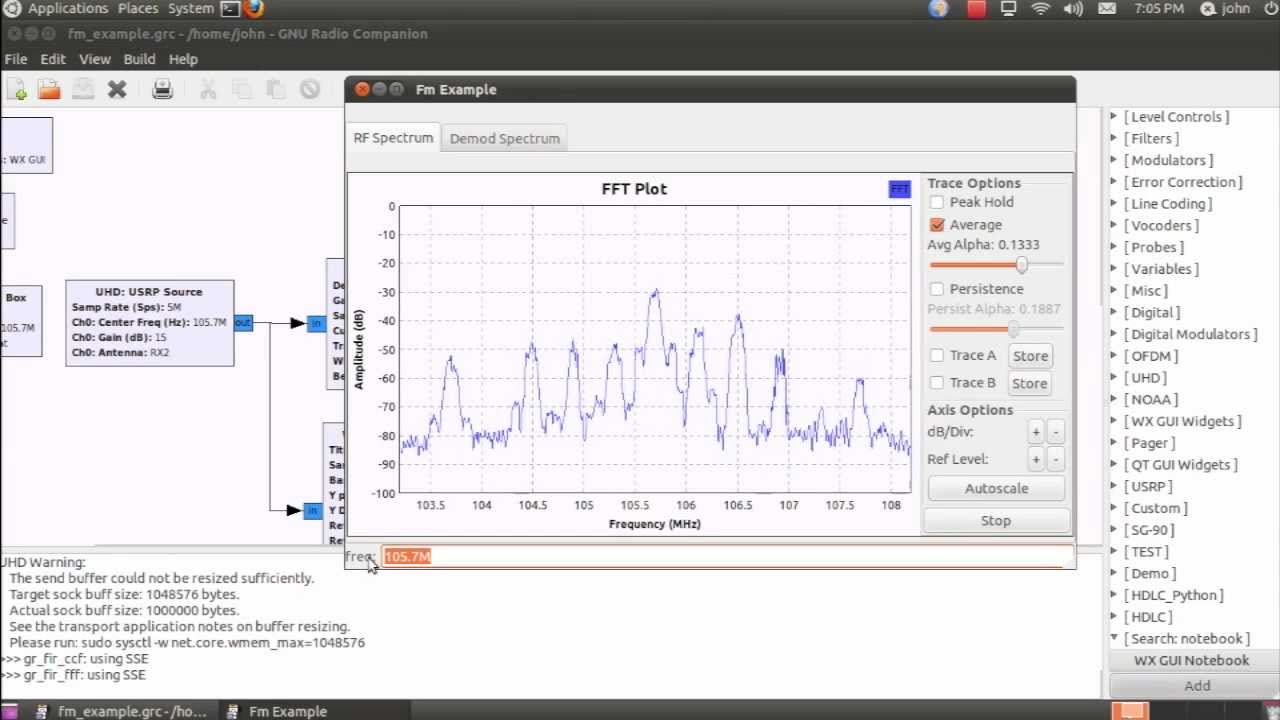Viewport: 1280px width, 720px height.
Task: Expand the Modulators category
Action: click(x=1114, y=160)
